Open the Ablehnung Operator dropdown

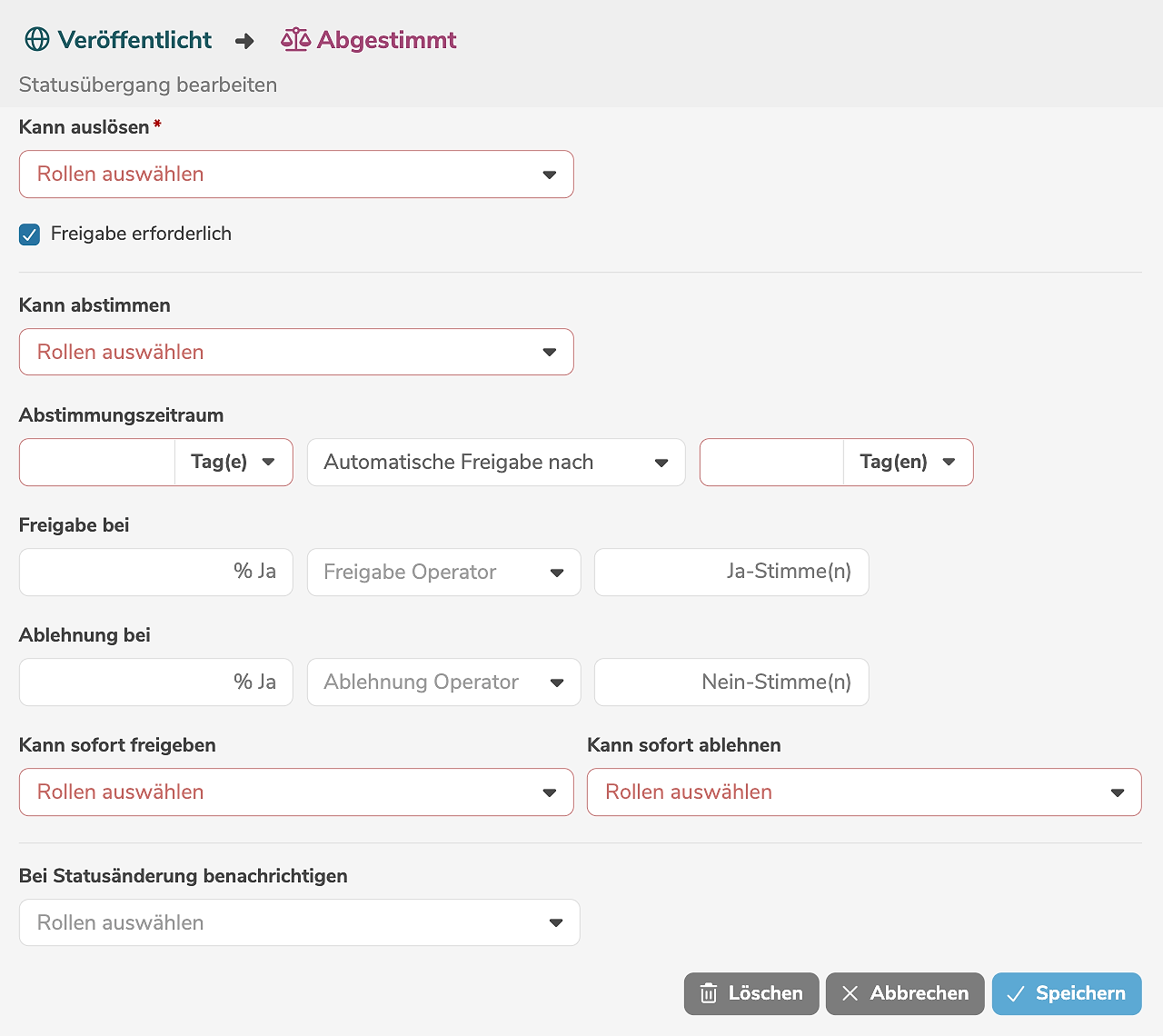coord(443,682)
